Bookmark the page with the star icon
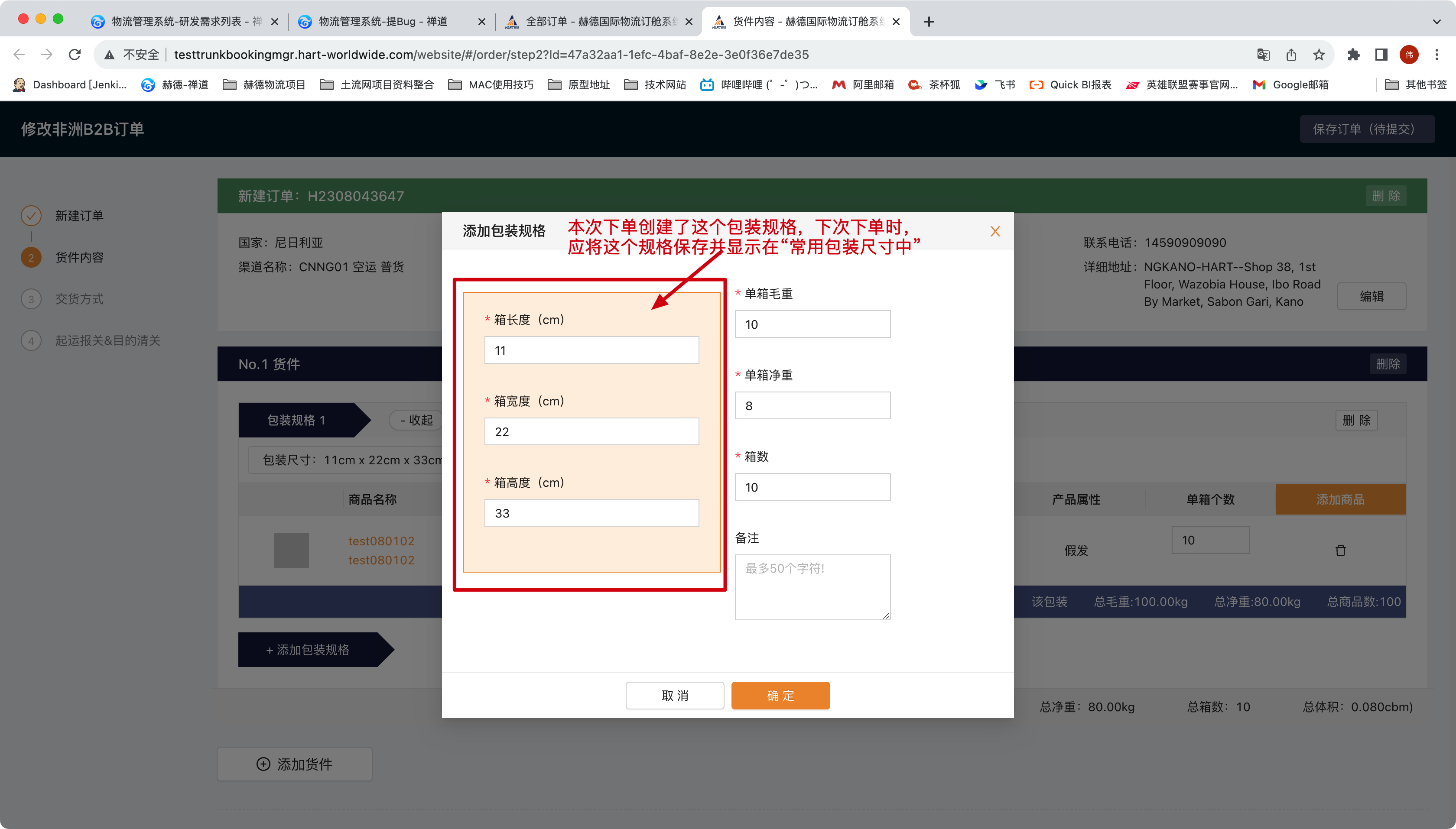Image resolution: width=1456 pixels, height=829 pixels. [x=1319, y=55]
